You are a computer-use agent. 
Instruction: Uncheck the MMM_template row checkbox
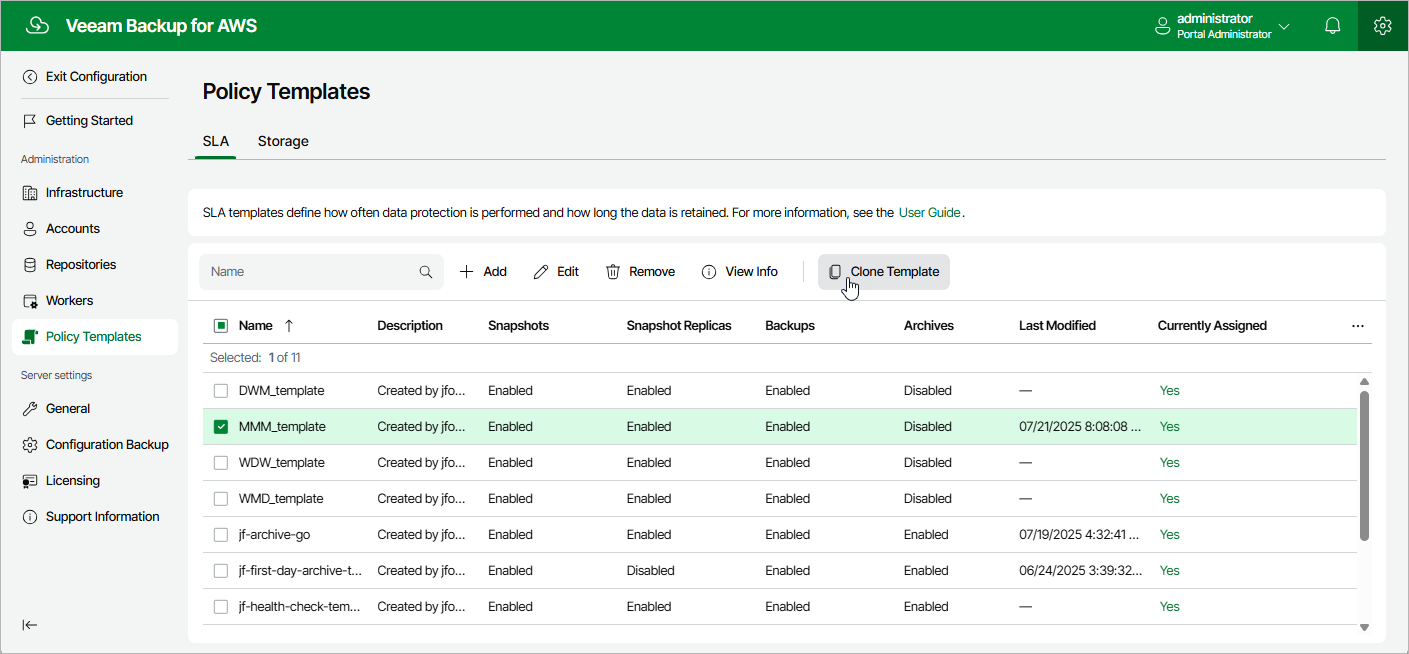click(221, 427)
